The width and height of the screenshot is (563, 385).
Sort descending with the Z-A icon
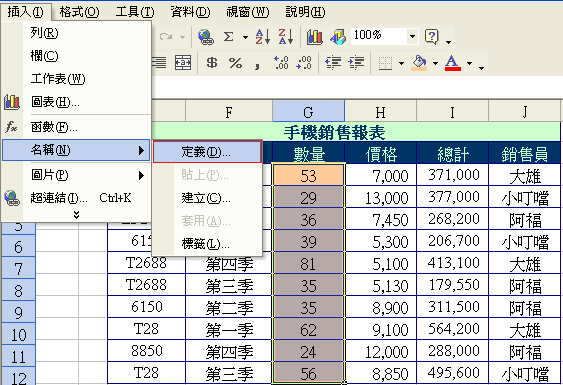tap(286, 37)
